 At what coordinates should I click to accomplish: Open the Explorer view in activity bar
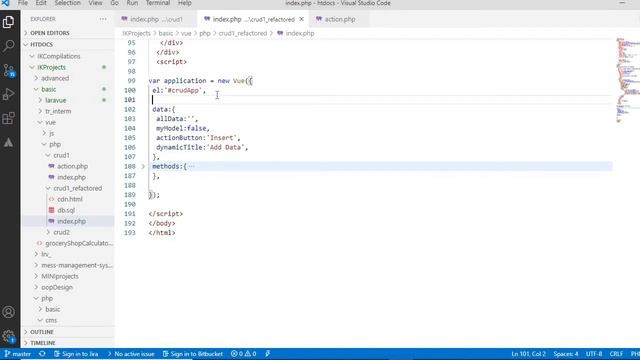click(x=9, y=22)
